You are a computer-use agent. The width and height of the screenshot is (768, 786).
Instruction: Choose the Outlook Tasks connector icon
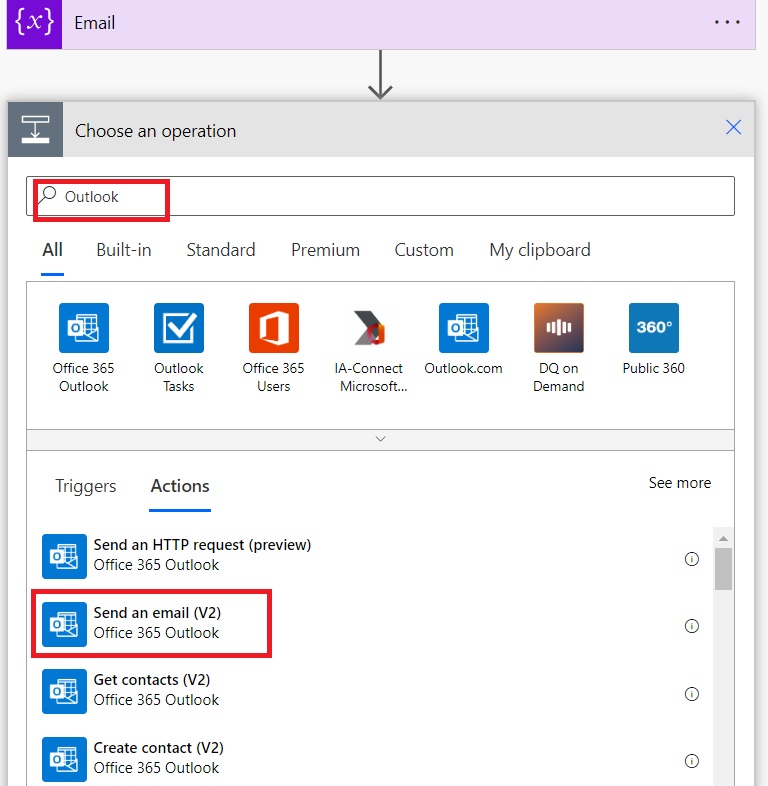178,328
